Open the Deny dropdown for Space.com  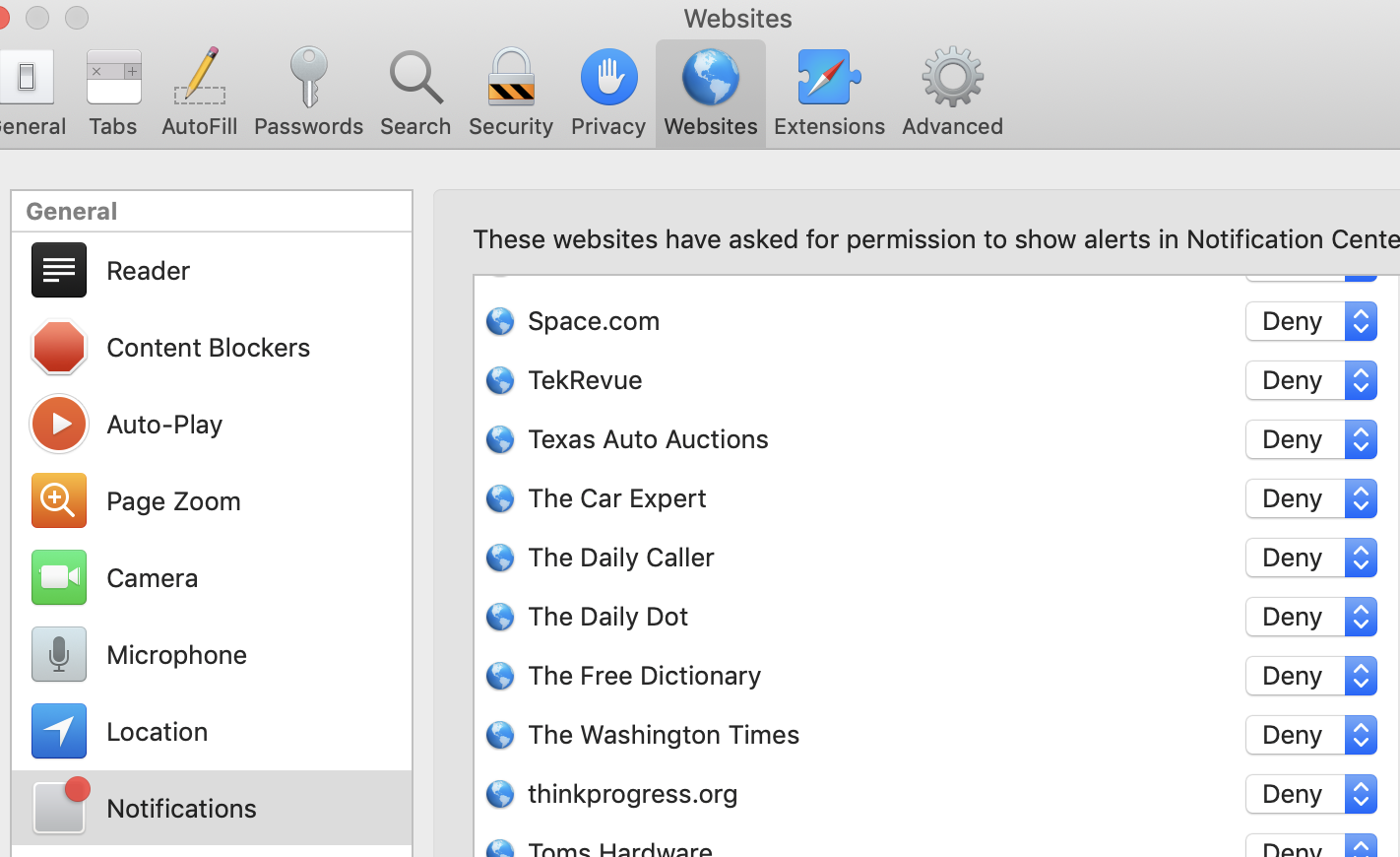coord(1311,321)
